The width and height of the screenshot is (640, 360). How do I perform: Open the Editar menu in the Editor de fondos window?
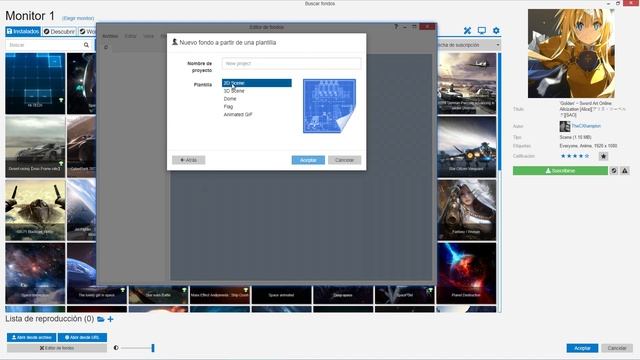[130, 36]
